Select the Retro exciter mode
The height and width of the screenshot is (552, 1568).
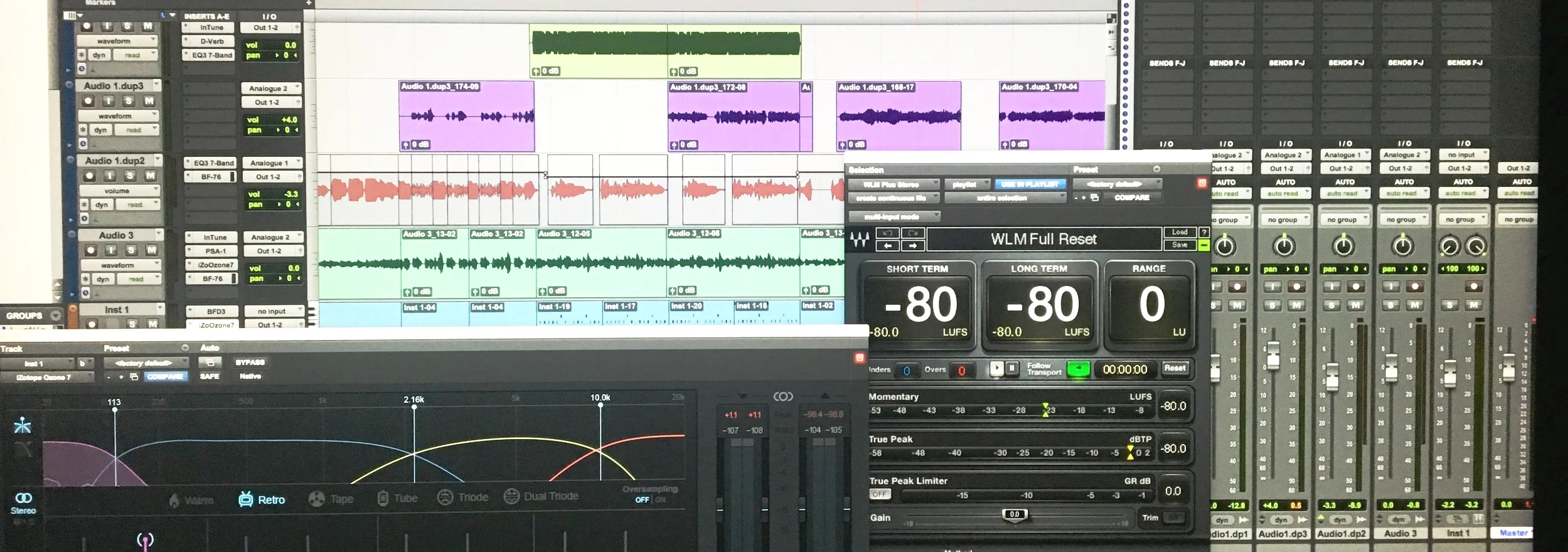[x=262, y=500]
